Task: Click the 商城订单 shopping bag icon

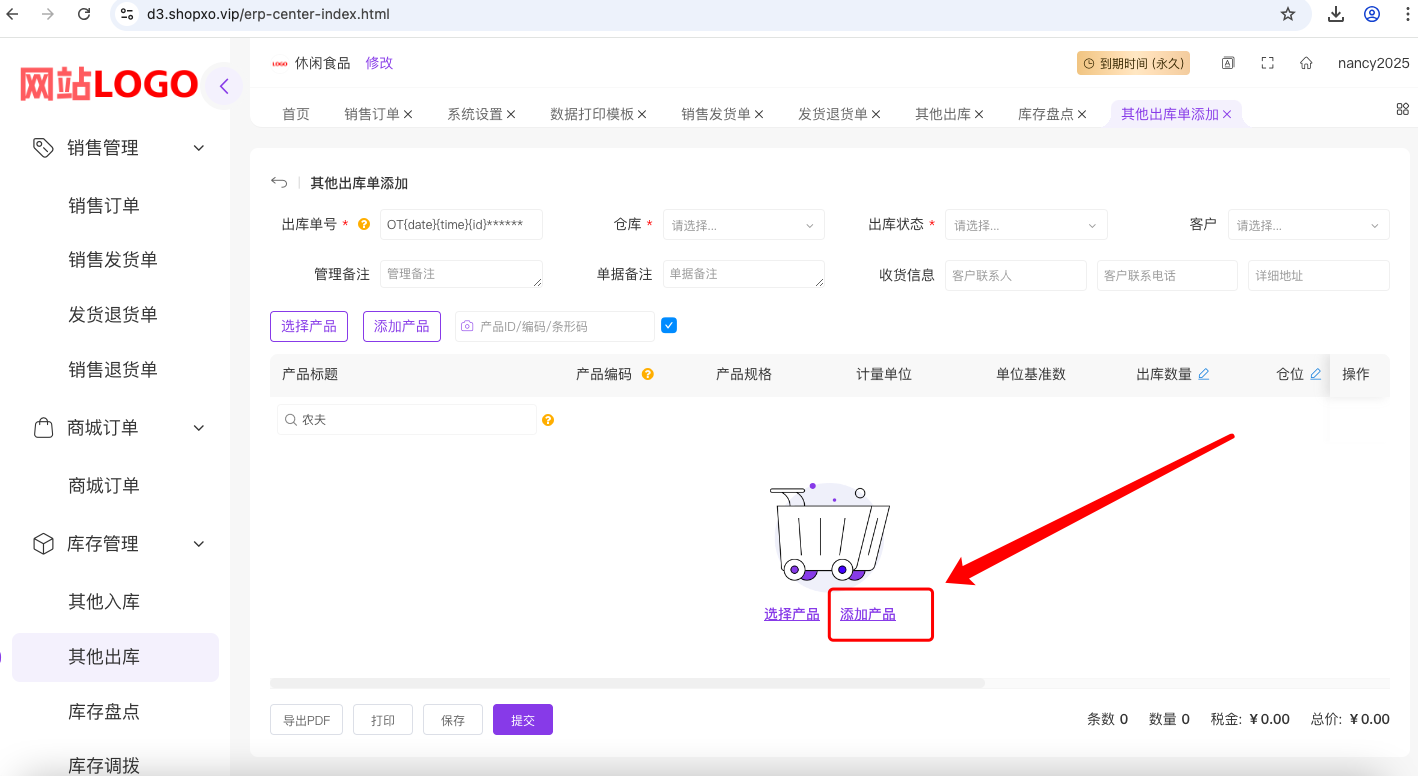Action: tap(43, 428)
